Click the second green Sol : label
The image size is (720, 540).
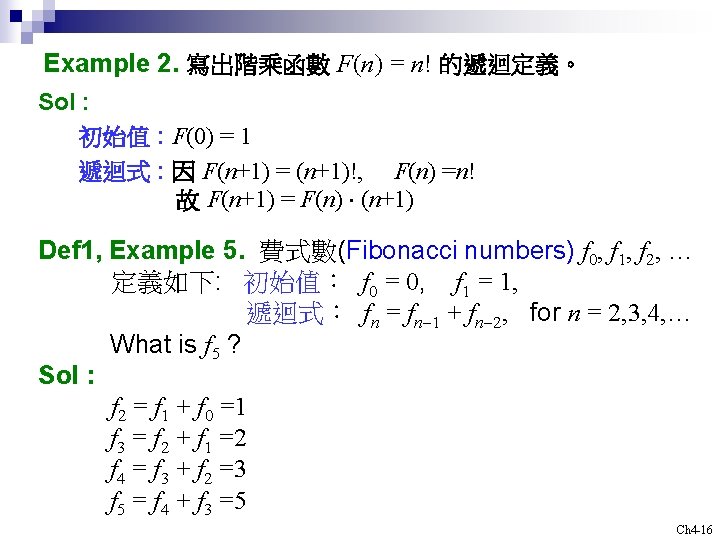click(67, 375)
